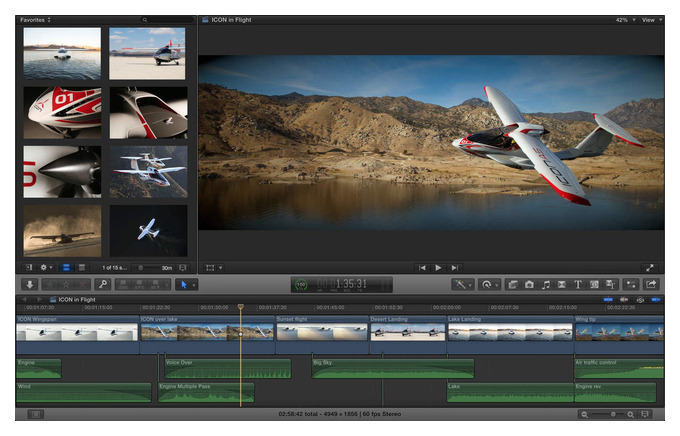Adjust the timeline zoom slider

pyautogui.click(x=607, y=414)
